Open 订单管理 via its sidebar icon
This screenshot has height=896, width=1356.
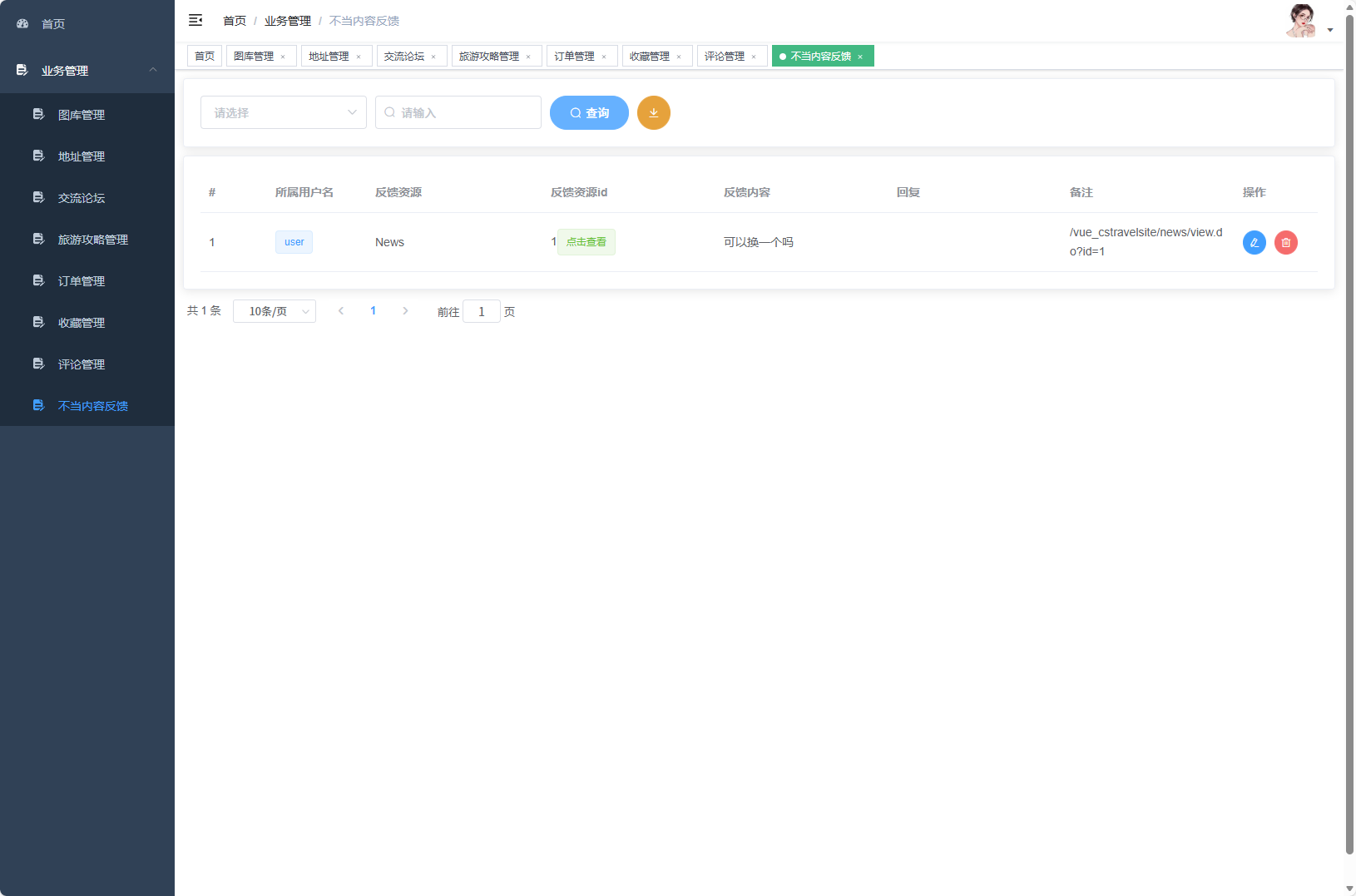click(x=38, y=280)
